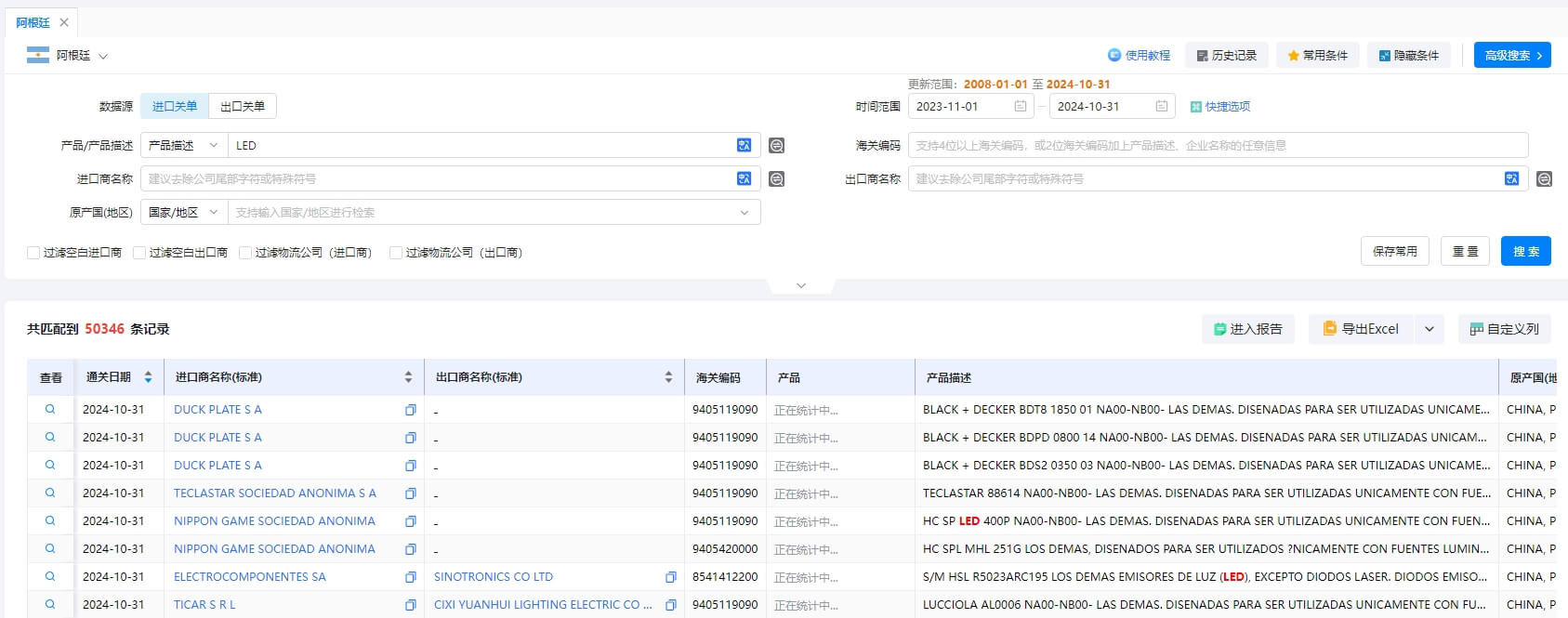Image resolution: width=1568 pixels, height=618 pixels.
Task: Click description starting HC SP LED 400P
Action: (1206, 521)
